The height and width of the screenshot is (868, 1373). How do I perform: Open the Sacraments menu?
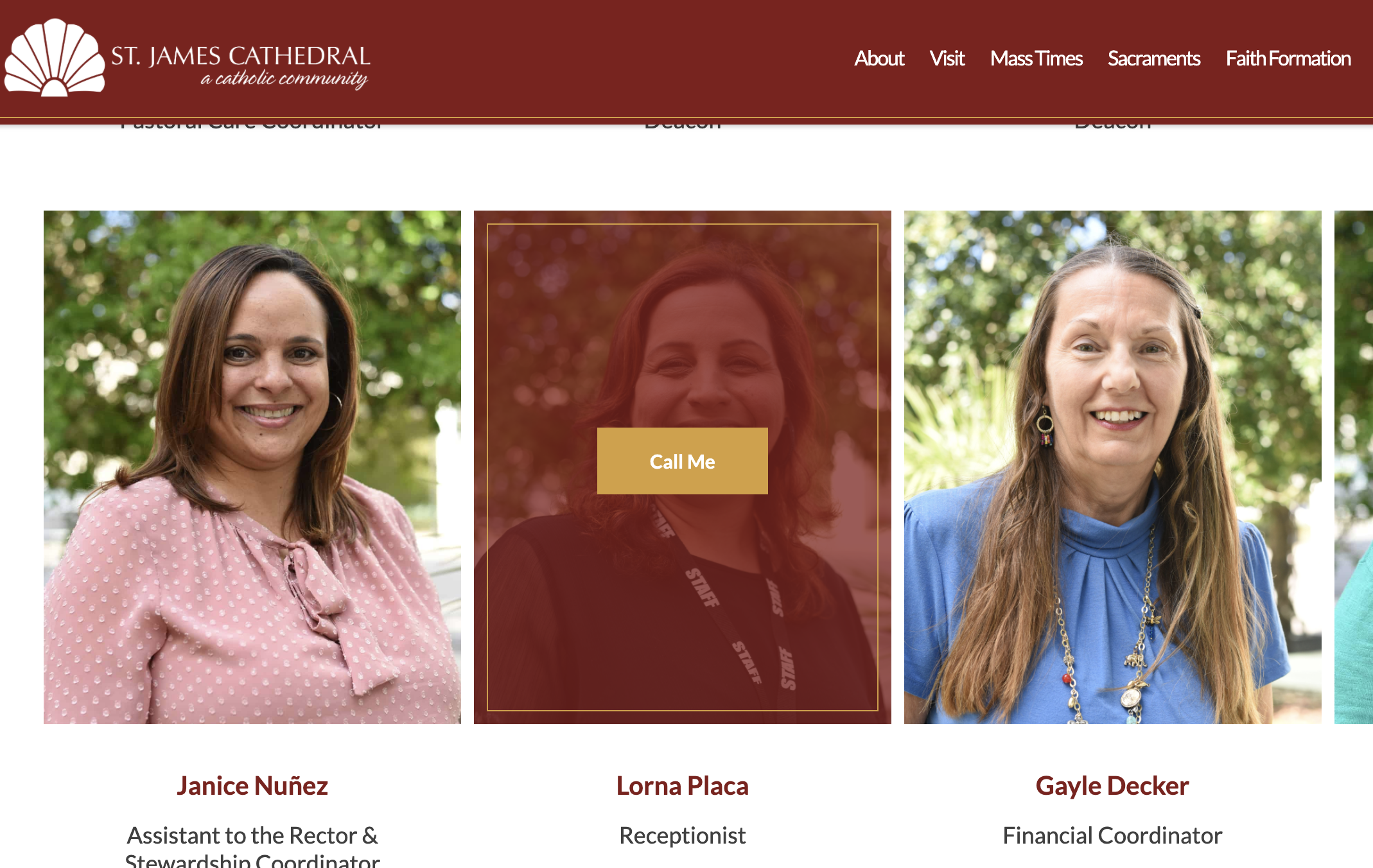1153,58
